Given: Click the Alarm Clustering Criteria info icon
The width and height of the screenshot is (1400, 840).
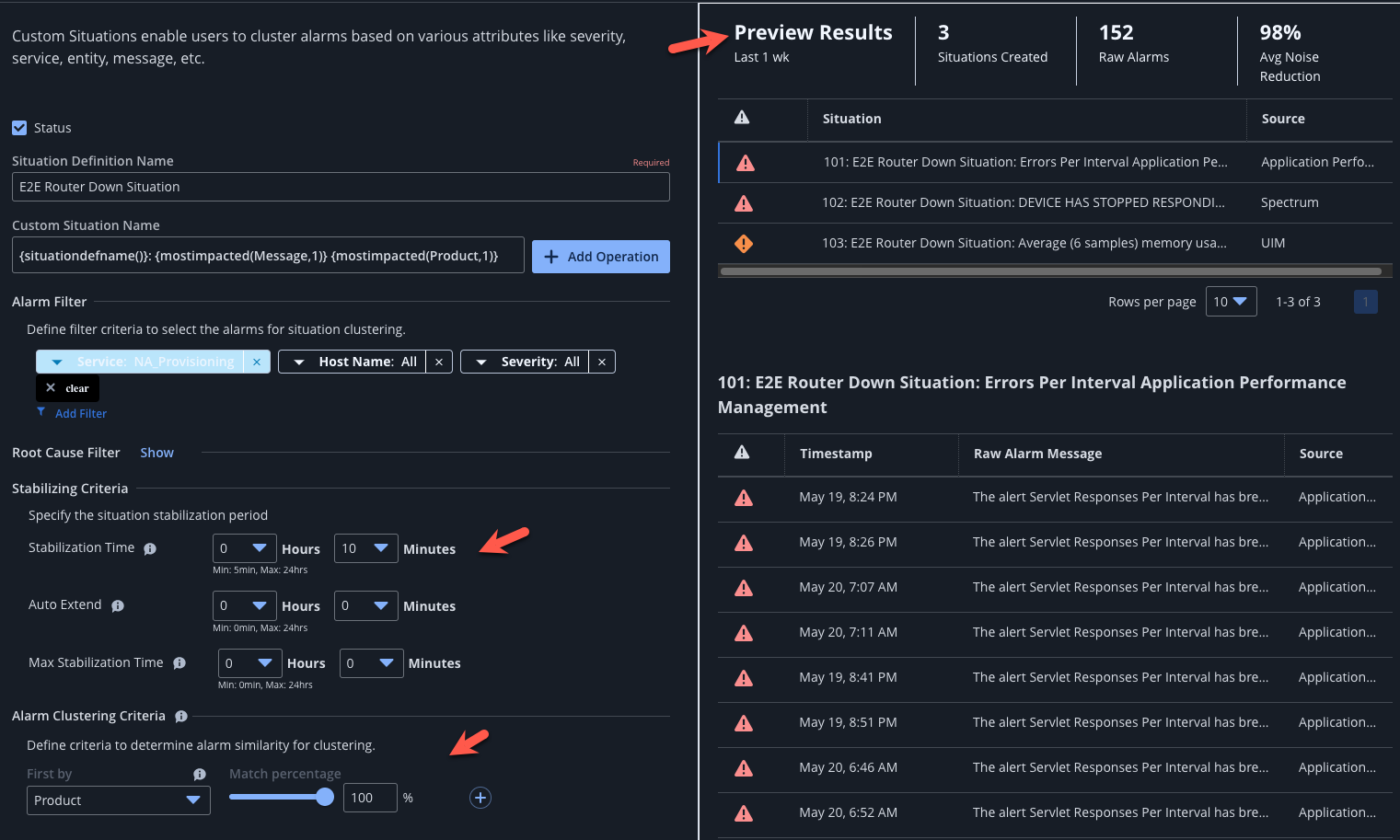Looking at the screenshot, I should coord(180,716).
